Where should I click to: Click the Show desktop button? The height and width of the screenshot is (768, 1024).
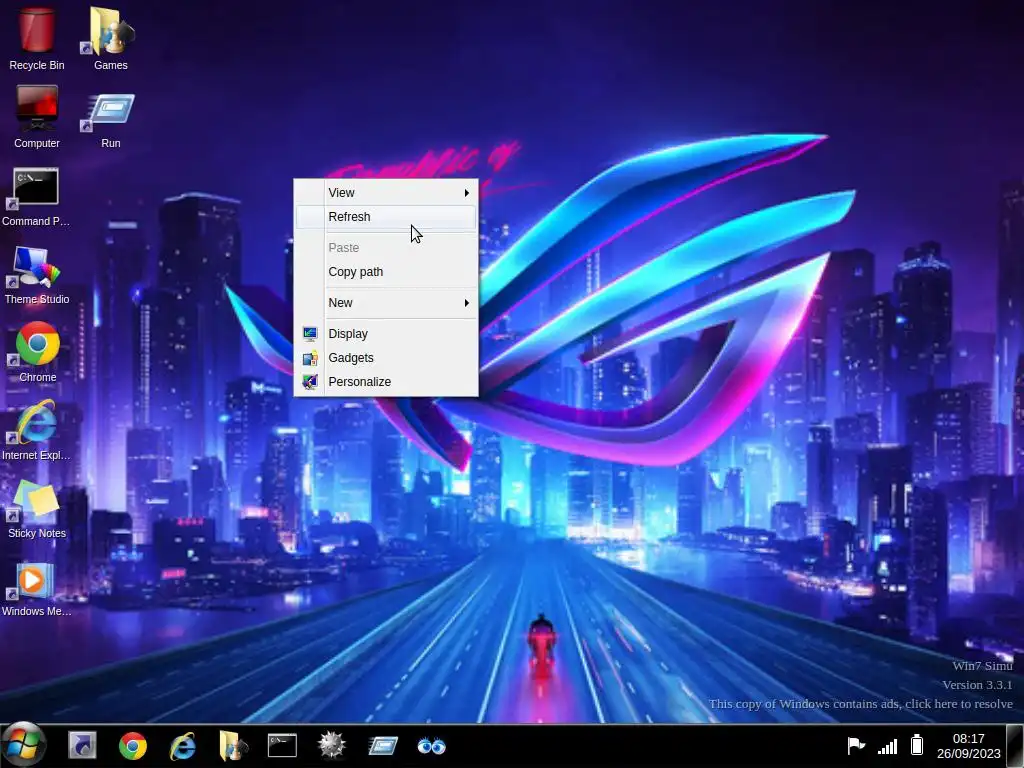click(x=1015, y=746)
